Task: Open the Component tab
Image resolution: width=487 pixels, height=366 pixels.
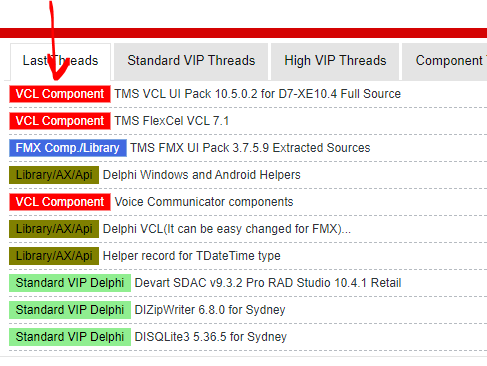Action: coord(445,61)
